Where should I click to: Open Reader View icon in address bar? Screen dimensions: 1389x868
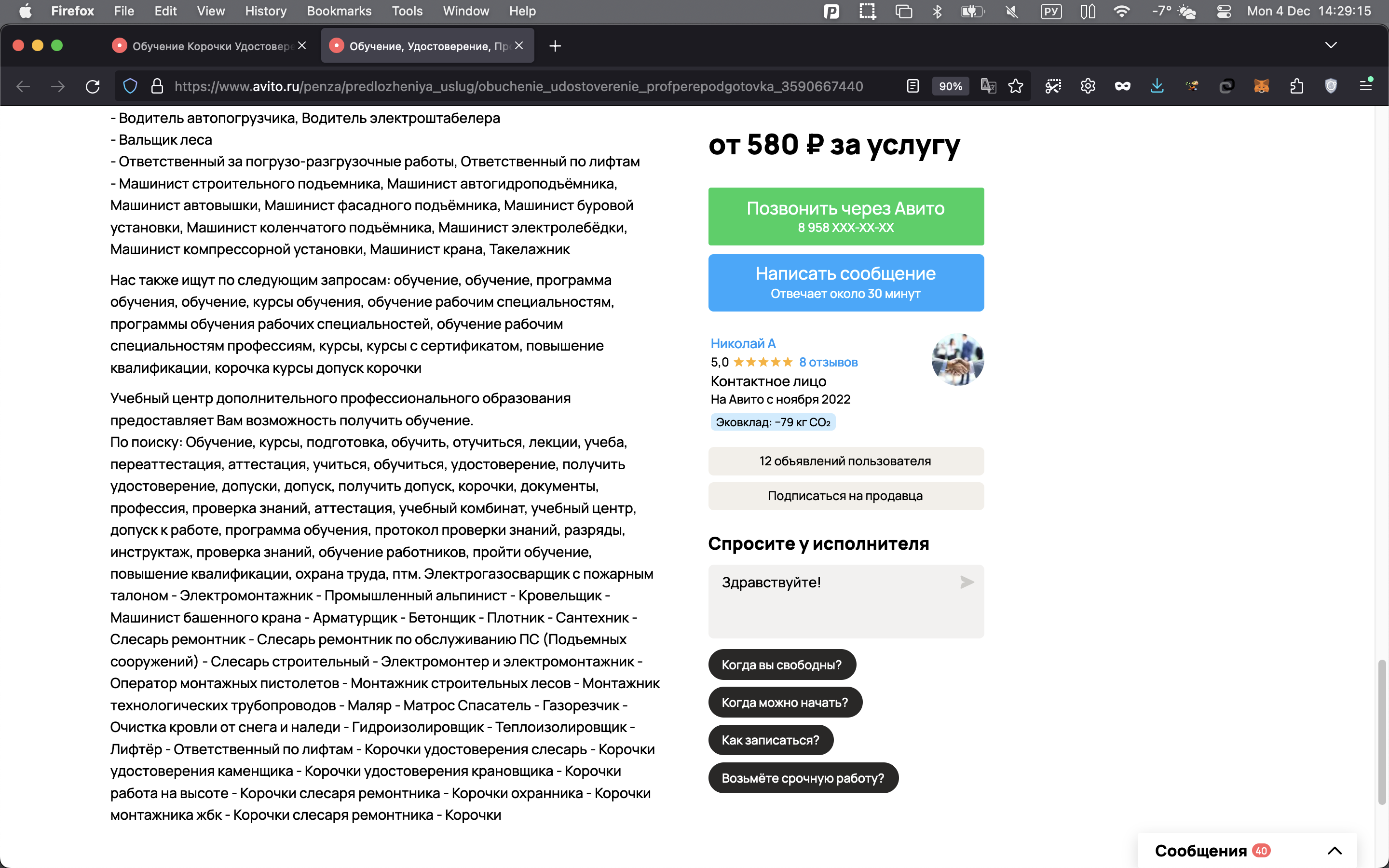click(x=912, y=86)
